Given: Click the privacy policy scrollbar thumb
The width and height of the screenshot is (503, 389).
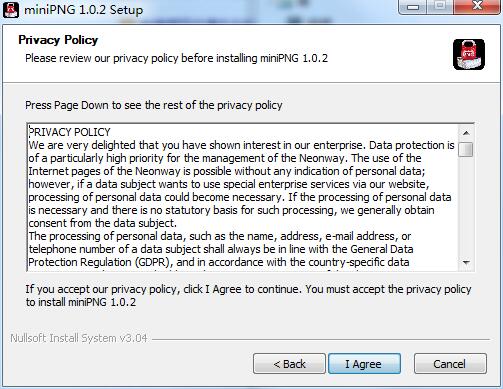Looking at the screenshot, I should pyautogui.click(x=466, y=149).
